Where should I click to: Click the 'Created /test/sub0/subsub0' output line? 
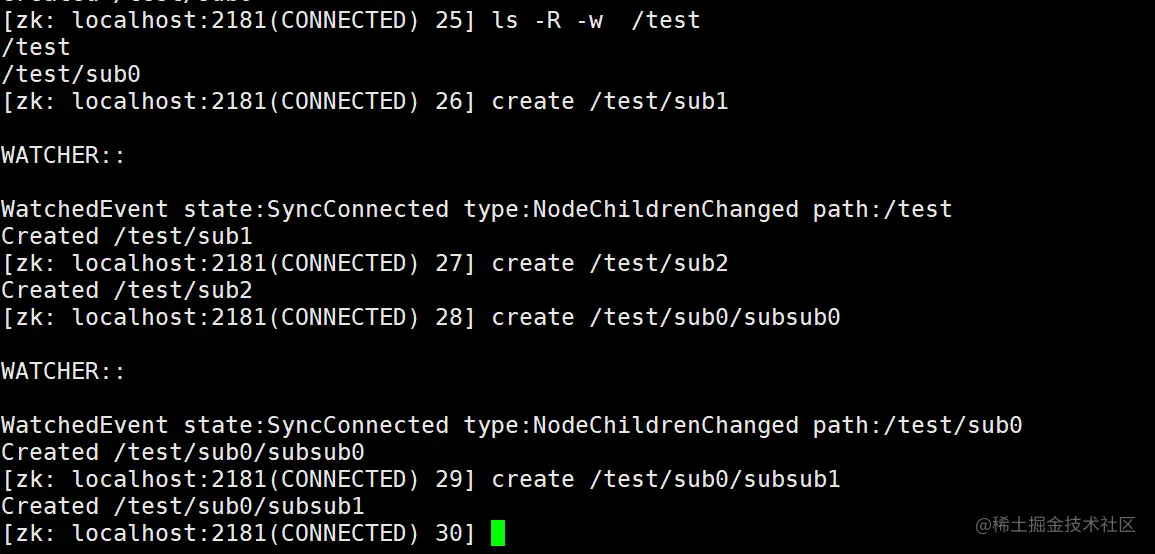click(182, 452)
